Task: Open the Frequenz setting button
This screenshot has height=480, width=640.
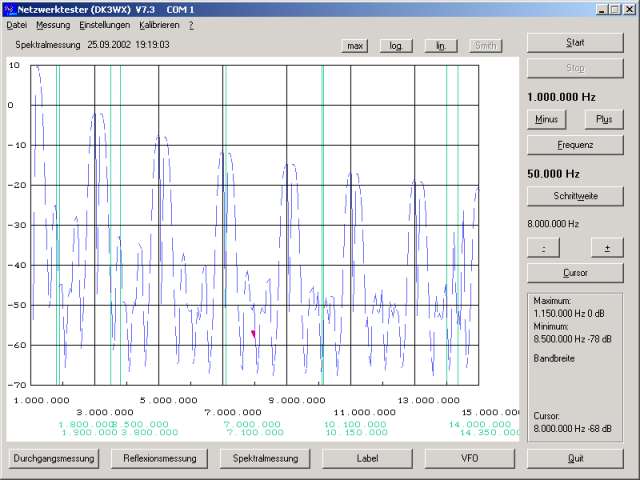Action: tap(575, 145)
